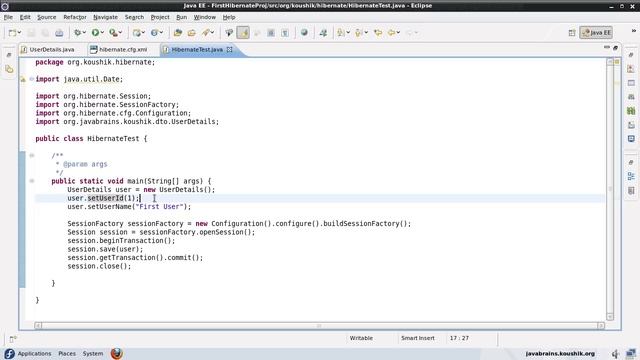
Task: Click the Search flashlight icon
Action: [206, 33]
